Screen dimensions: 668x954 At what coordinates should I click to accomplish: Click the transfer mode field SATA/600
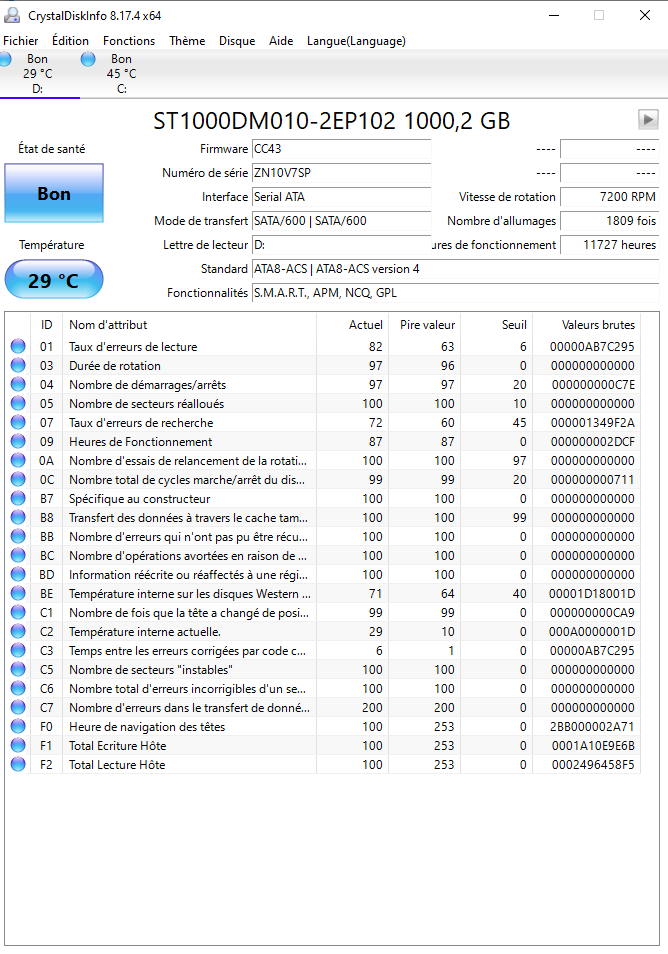coord(342,221)
